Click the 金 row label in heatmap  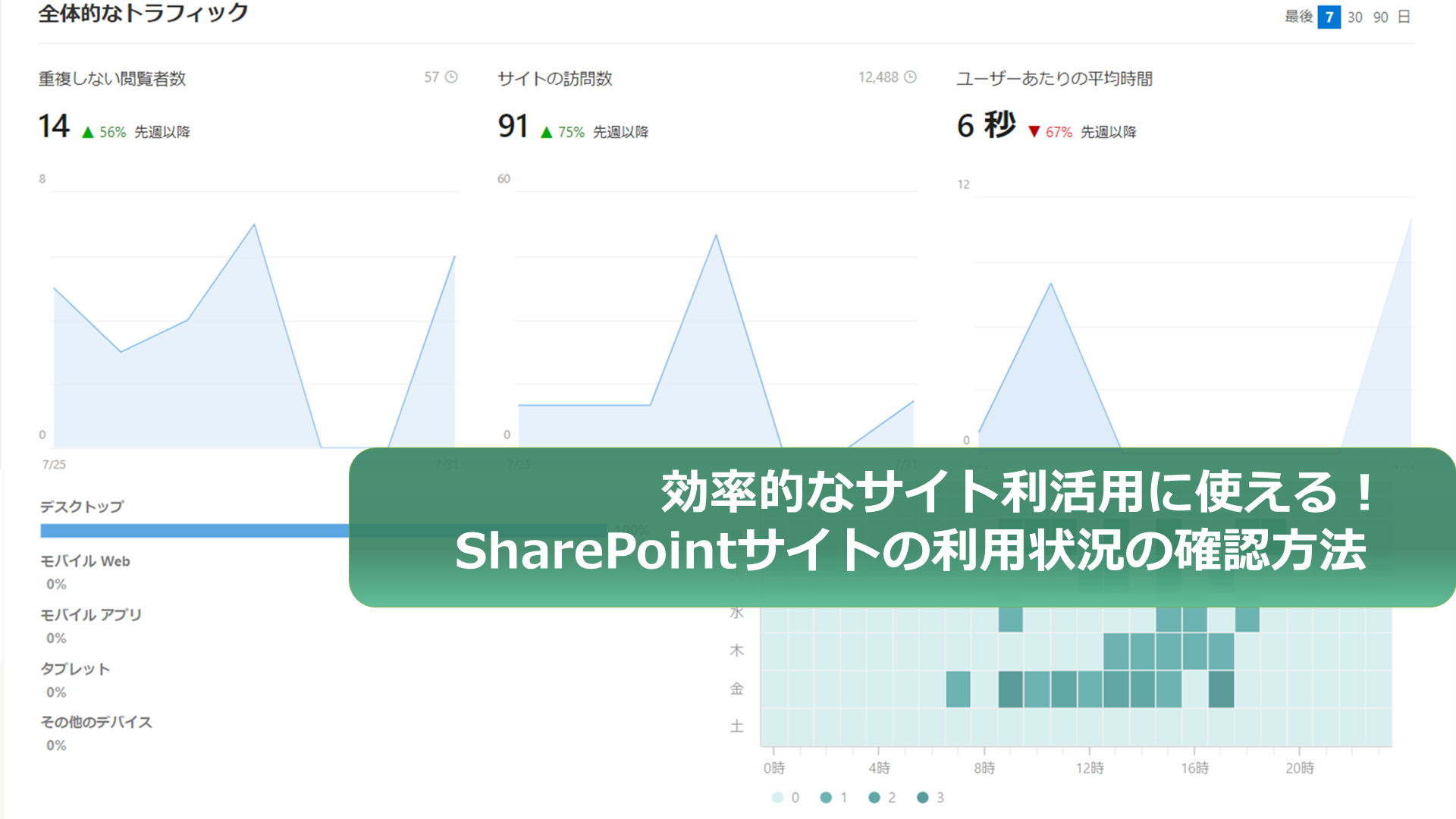[736, 689]
